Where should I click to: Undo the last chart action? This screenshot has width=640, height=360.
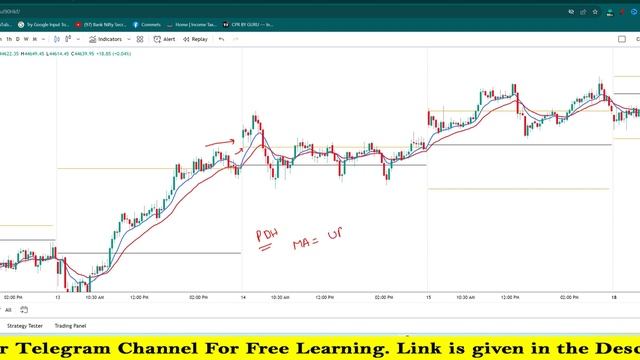221,39
